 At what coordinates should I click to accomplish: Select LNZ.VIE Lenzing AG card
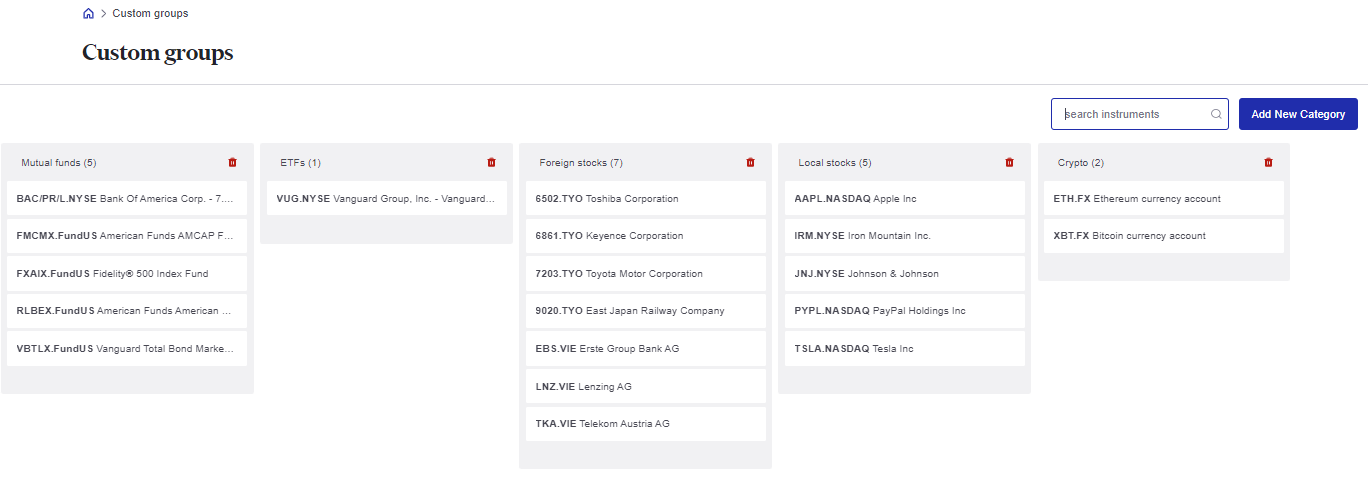point(646,386)
